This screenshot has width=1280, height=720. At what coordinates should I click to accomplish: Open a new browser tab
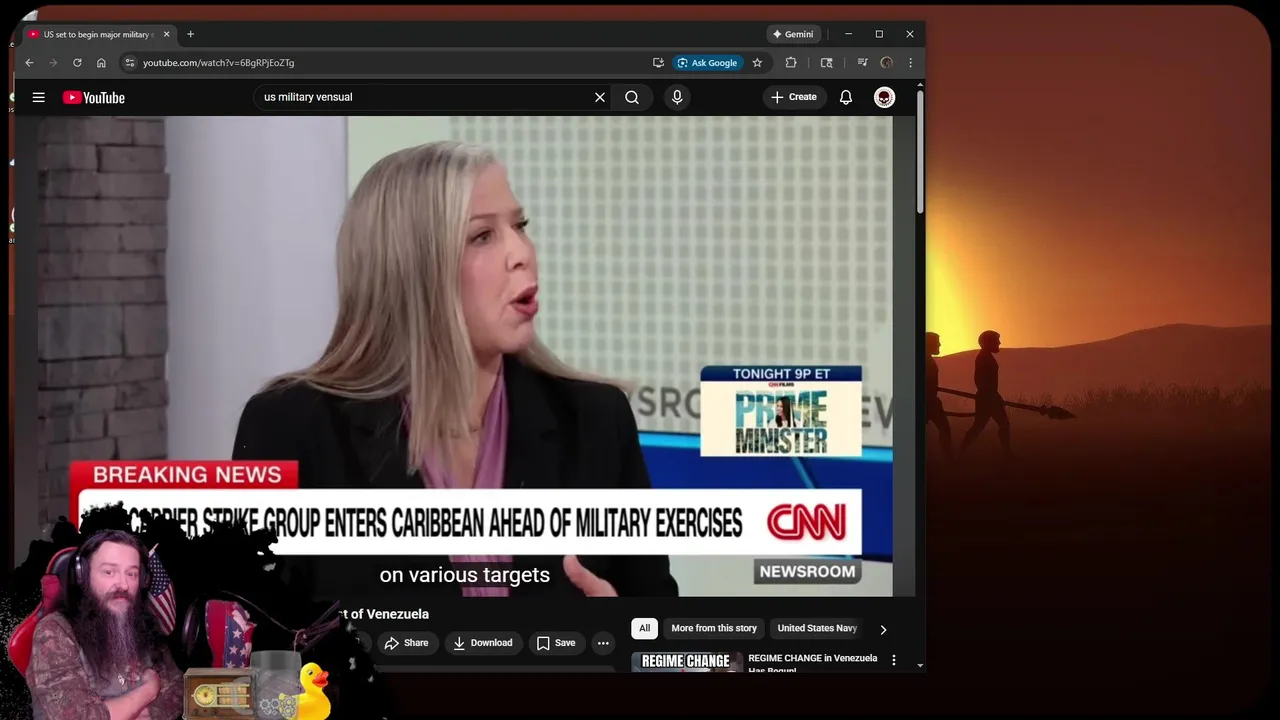click(190, 34)
